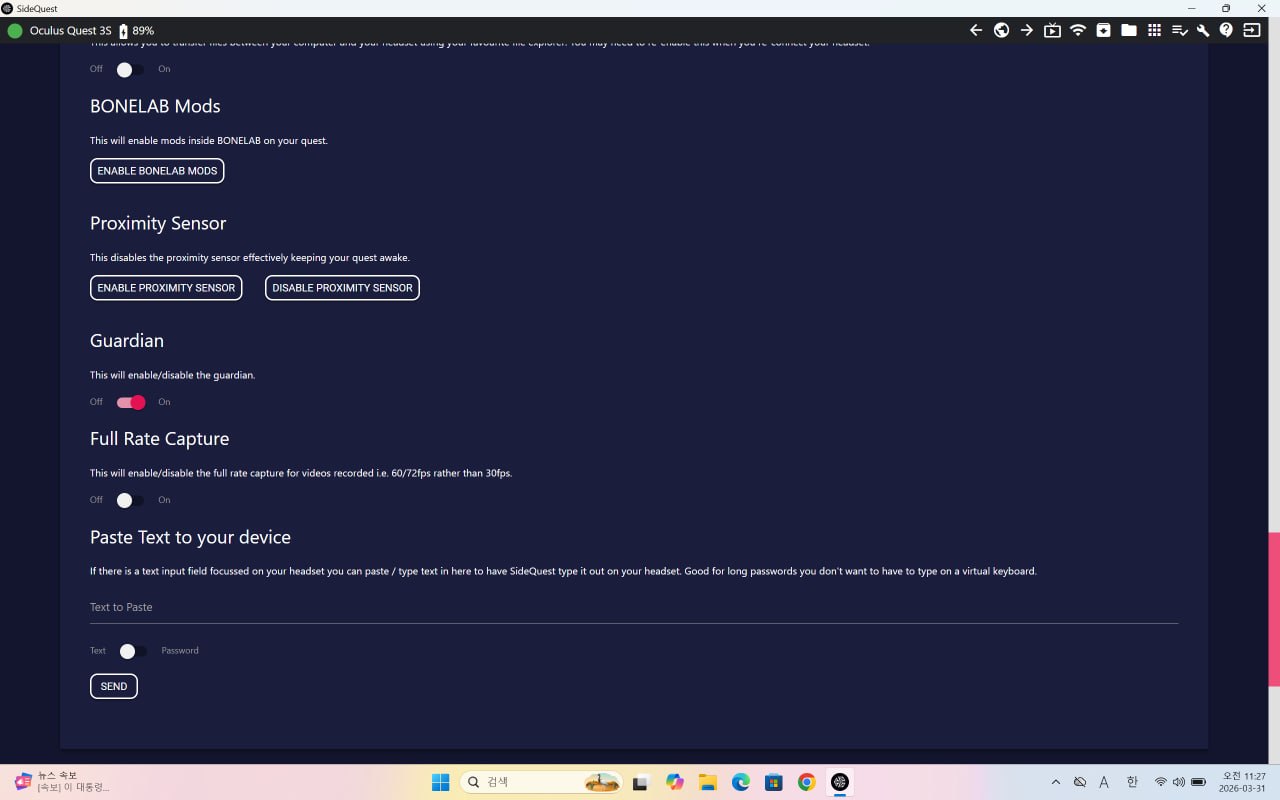
Task: Click the Send button
Action: click(114, 686)
